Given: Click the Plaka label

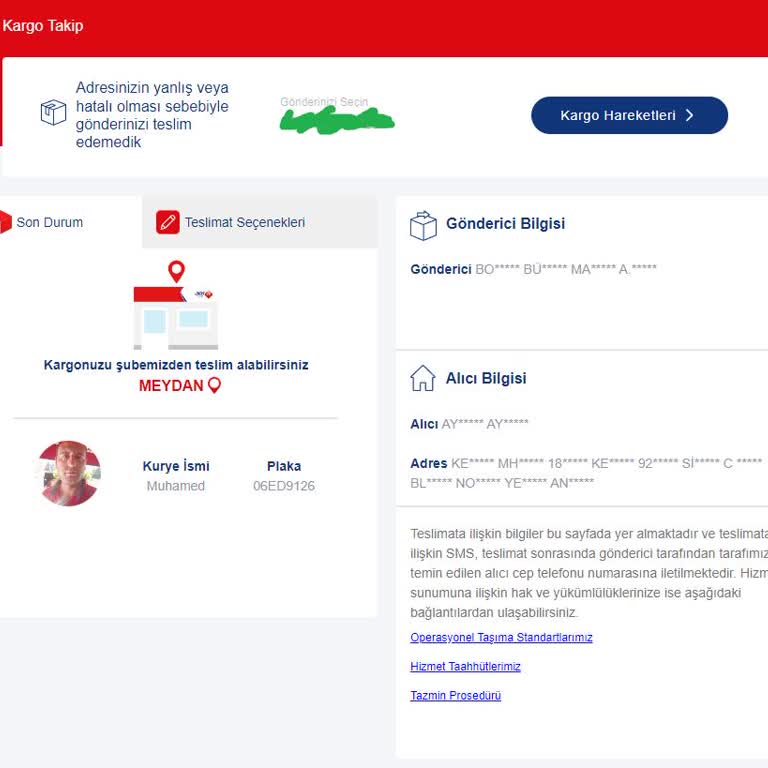Looking at the screenshot, I should pos(284,466).
